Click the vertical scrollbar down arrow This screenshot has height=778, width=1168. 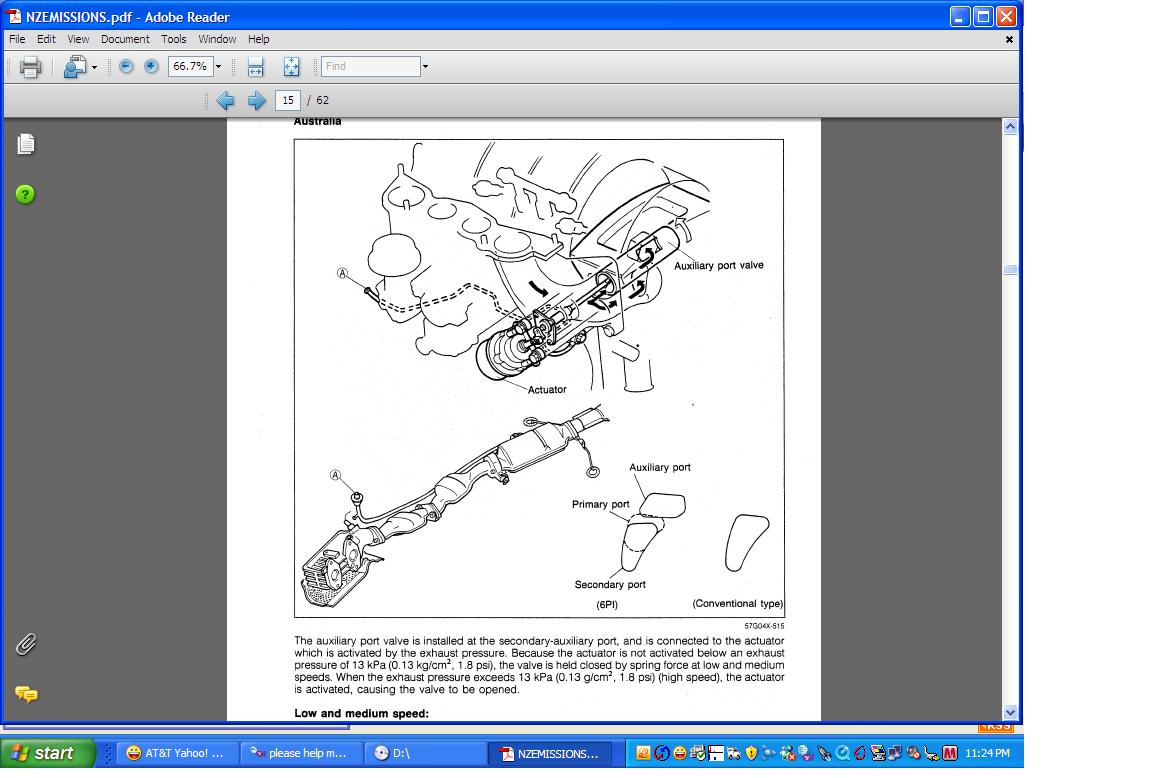pyautogui.click(x=1010, y=712)
